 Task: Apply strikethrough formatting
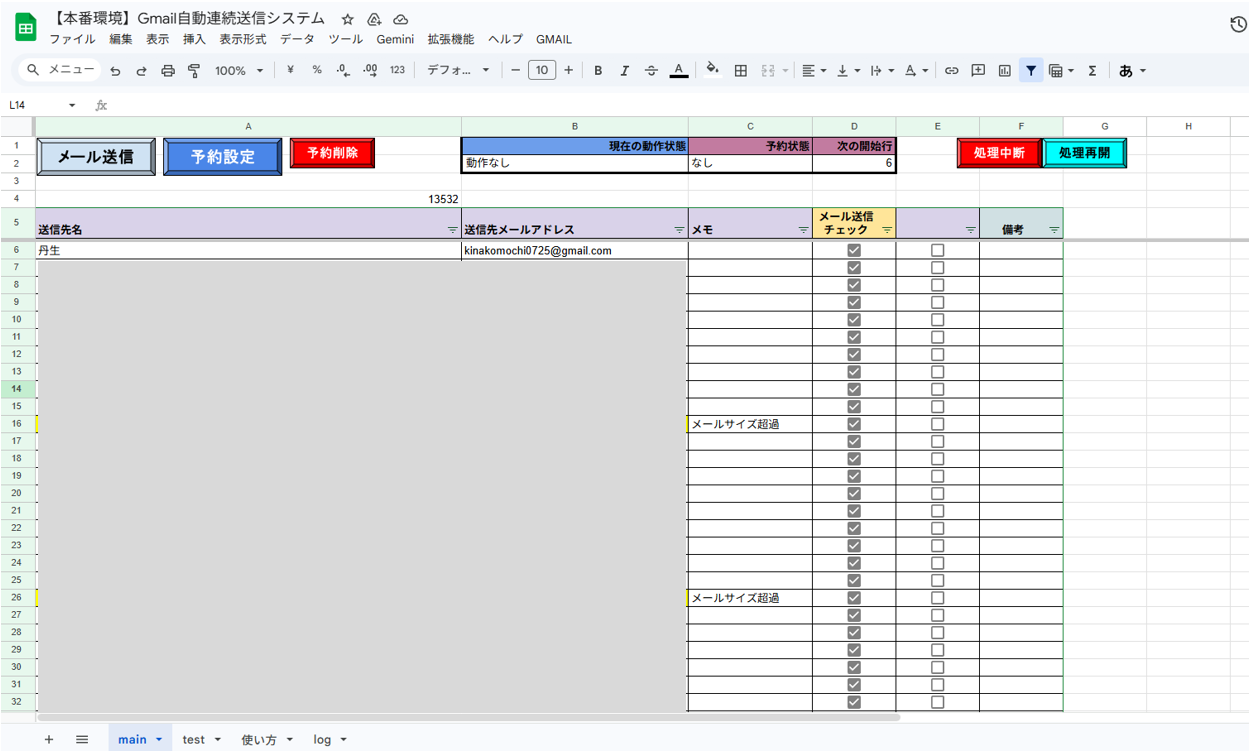pyautogui.click(x=651, y=71)
